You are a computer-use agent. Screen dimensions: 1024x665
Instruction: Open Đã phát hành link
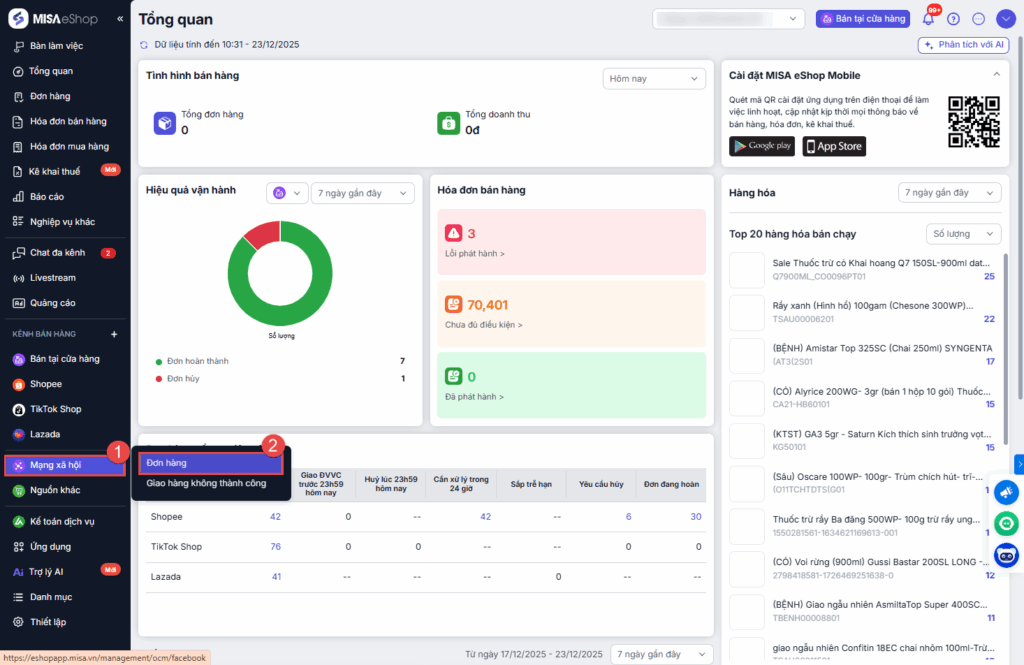coord(474,397)
